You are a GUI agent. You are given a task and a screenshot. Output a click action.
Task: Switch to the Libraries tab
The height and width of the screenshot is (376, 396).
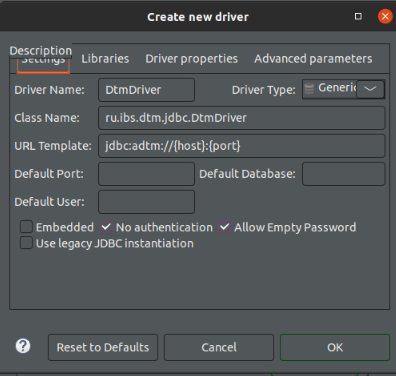(x=105, y=59)
